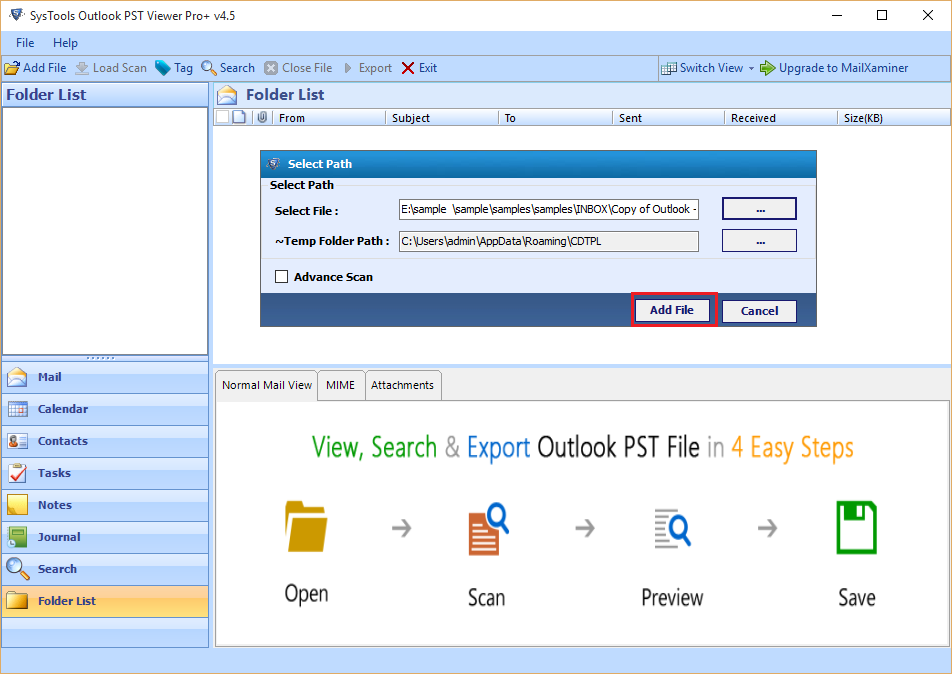Enable the Advance Scan checkbox
This screenshot has height=674, width=952.
tap(281, 277)
